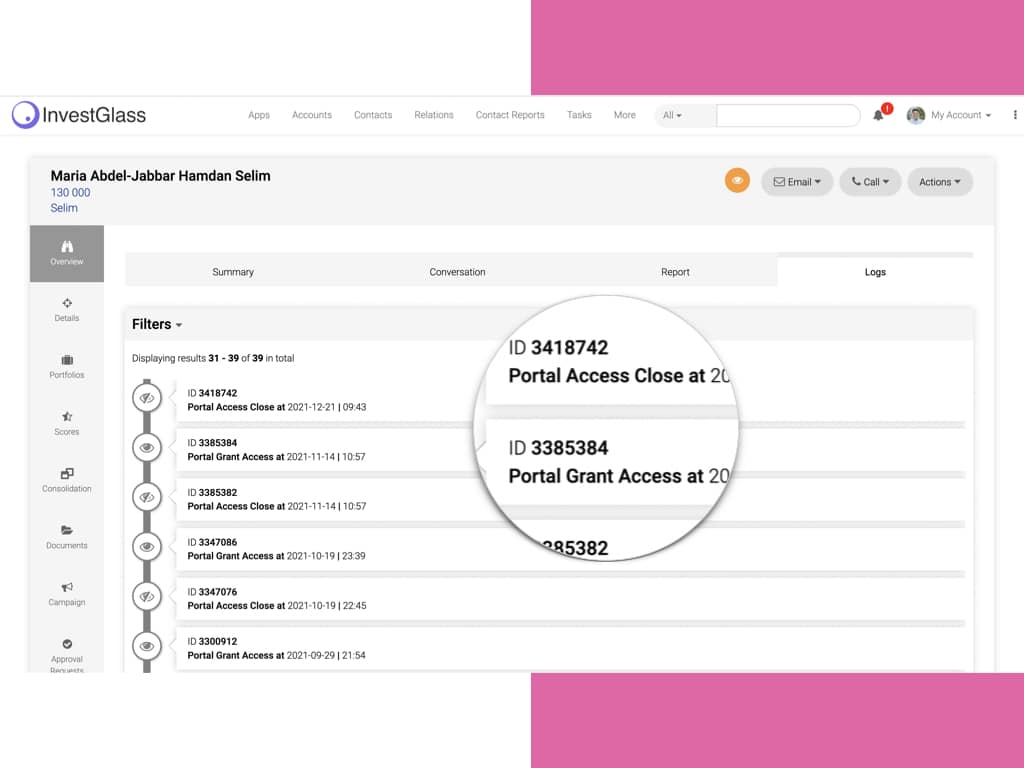
Task: Open the Email dropdown button
Action: click(x=797, y=182)
